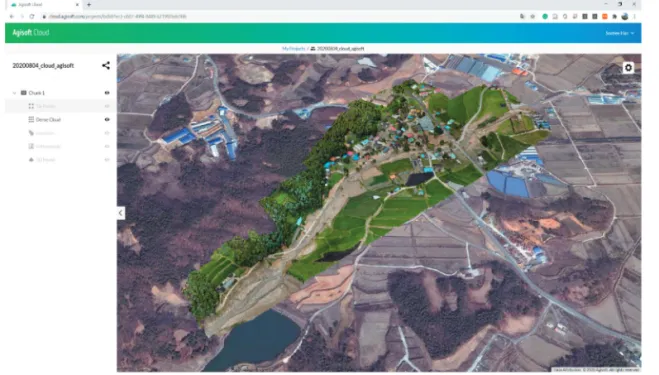Go forward in the browser
This screenshot has height=375, width=659.
click(22, 16)
